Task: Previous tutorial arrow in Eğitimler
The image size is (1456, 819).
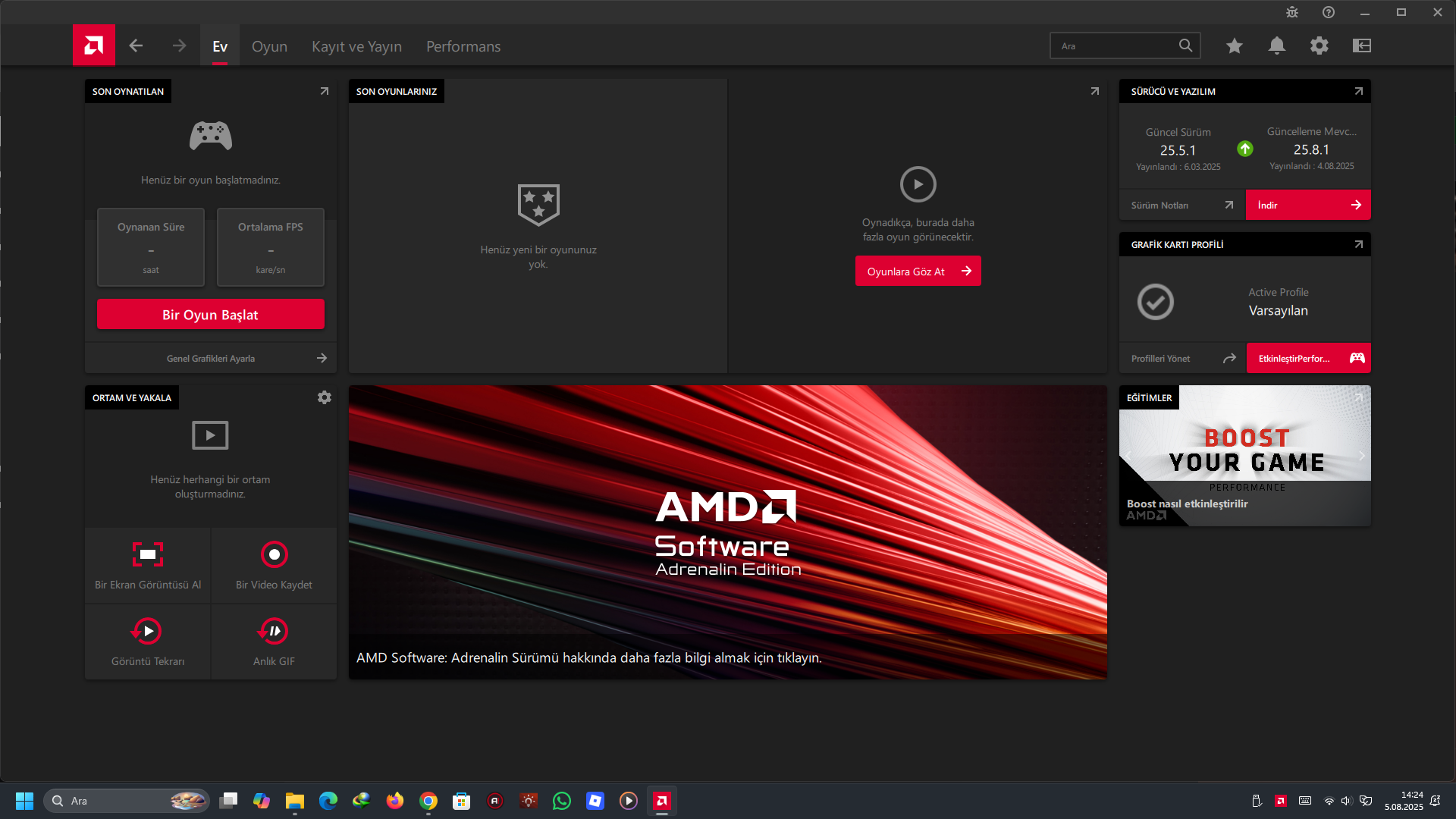Action: coord(1128,456)
